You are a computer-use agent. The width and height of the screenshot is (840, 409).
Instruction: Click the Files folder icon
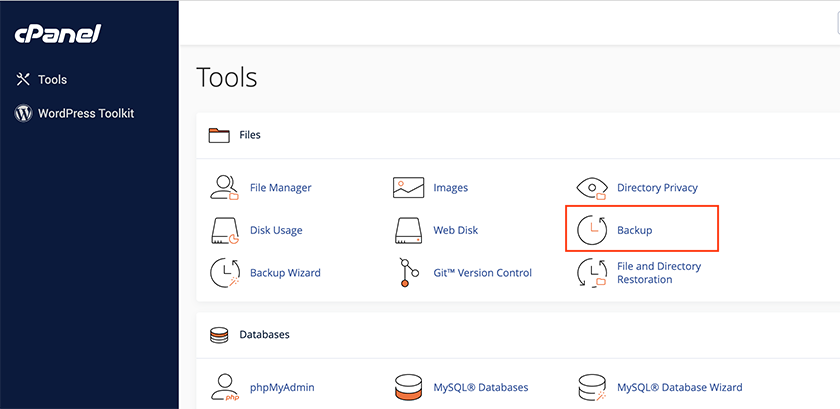pos(219,135)
